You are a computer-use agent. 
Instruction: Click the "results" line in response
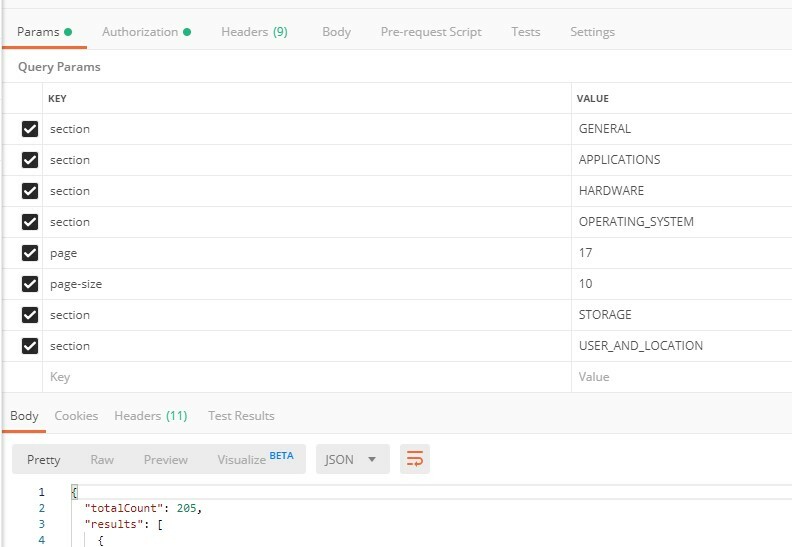[x=124, y=524]
